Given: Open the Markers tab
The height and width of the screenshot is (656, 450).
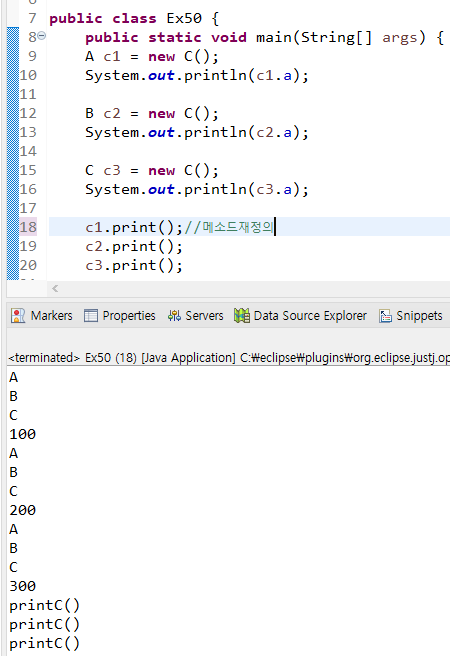Looking at the screenshot, I should [x=41, y=315].
